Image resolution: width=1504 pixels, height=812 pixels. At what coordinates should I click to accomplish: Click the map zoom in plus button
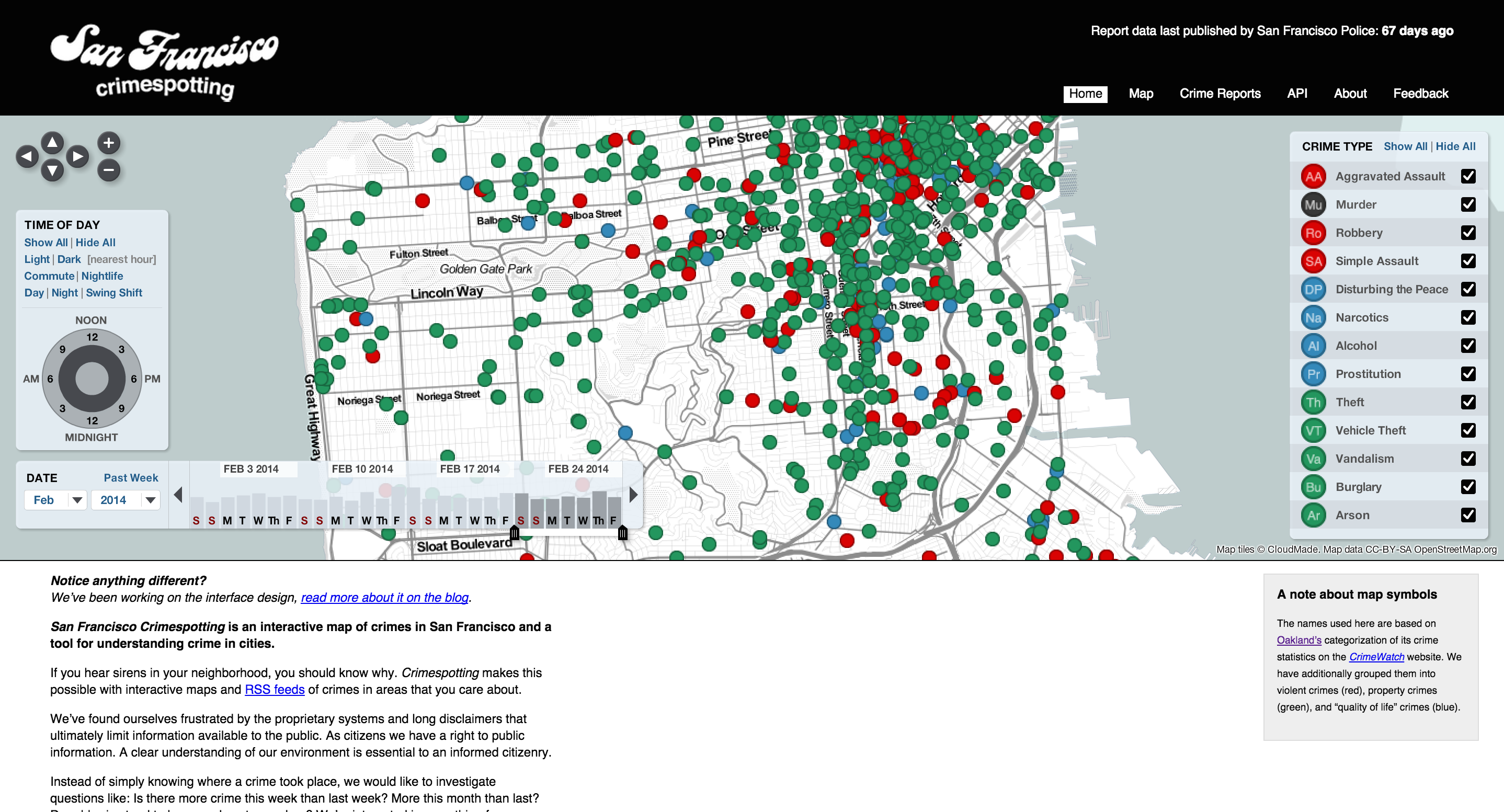(109, 143)
